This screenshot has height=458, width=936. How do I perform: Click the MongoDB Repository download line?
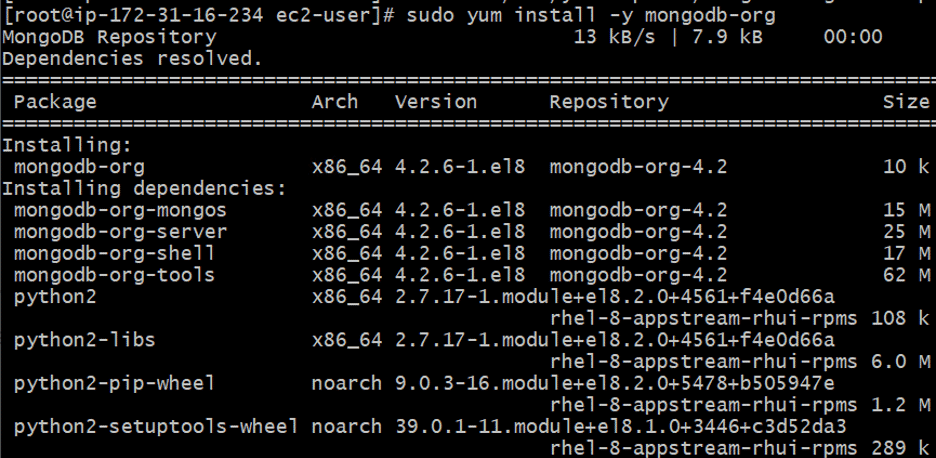point(442,37)
